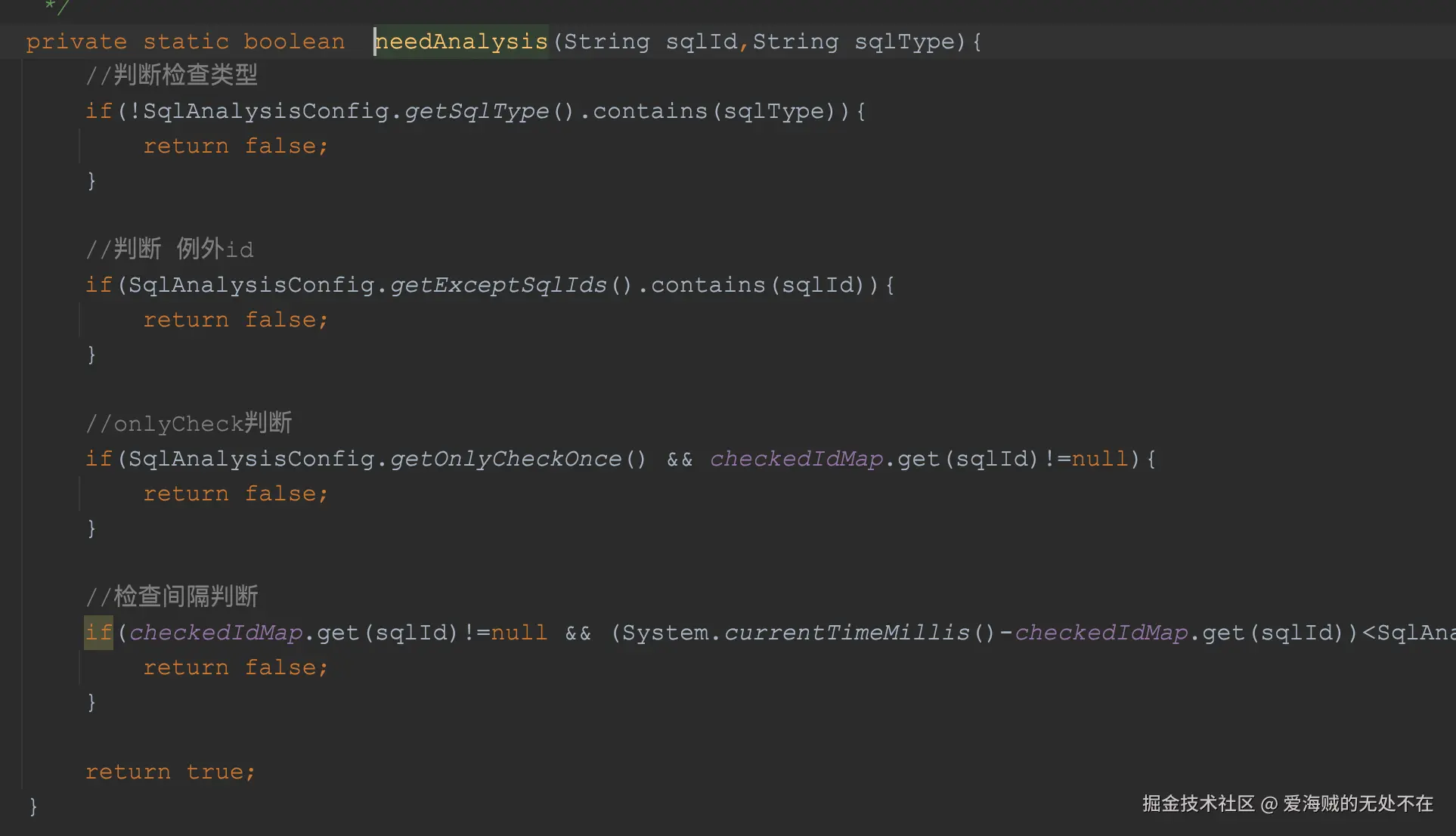The image size is (1456, 836).
Task: Click the first checkedIdMap in onlyCheck condition
Action: point(796,459)
